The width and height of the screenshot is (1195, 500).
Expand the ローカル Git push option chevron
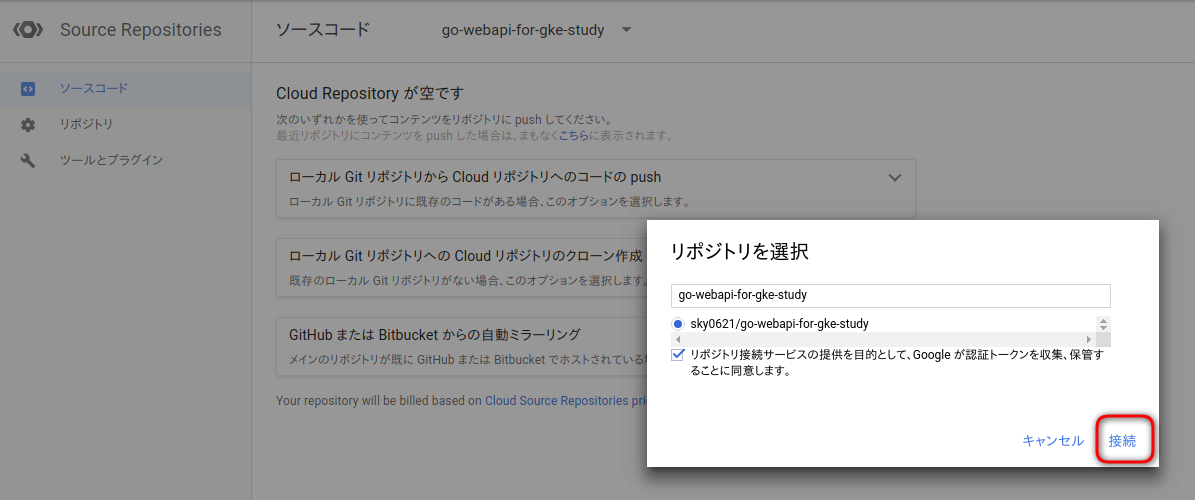pyautogui.click(x=895, y=178)
